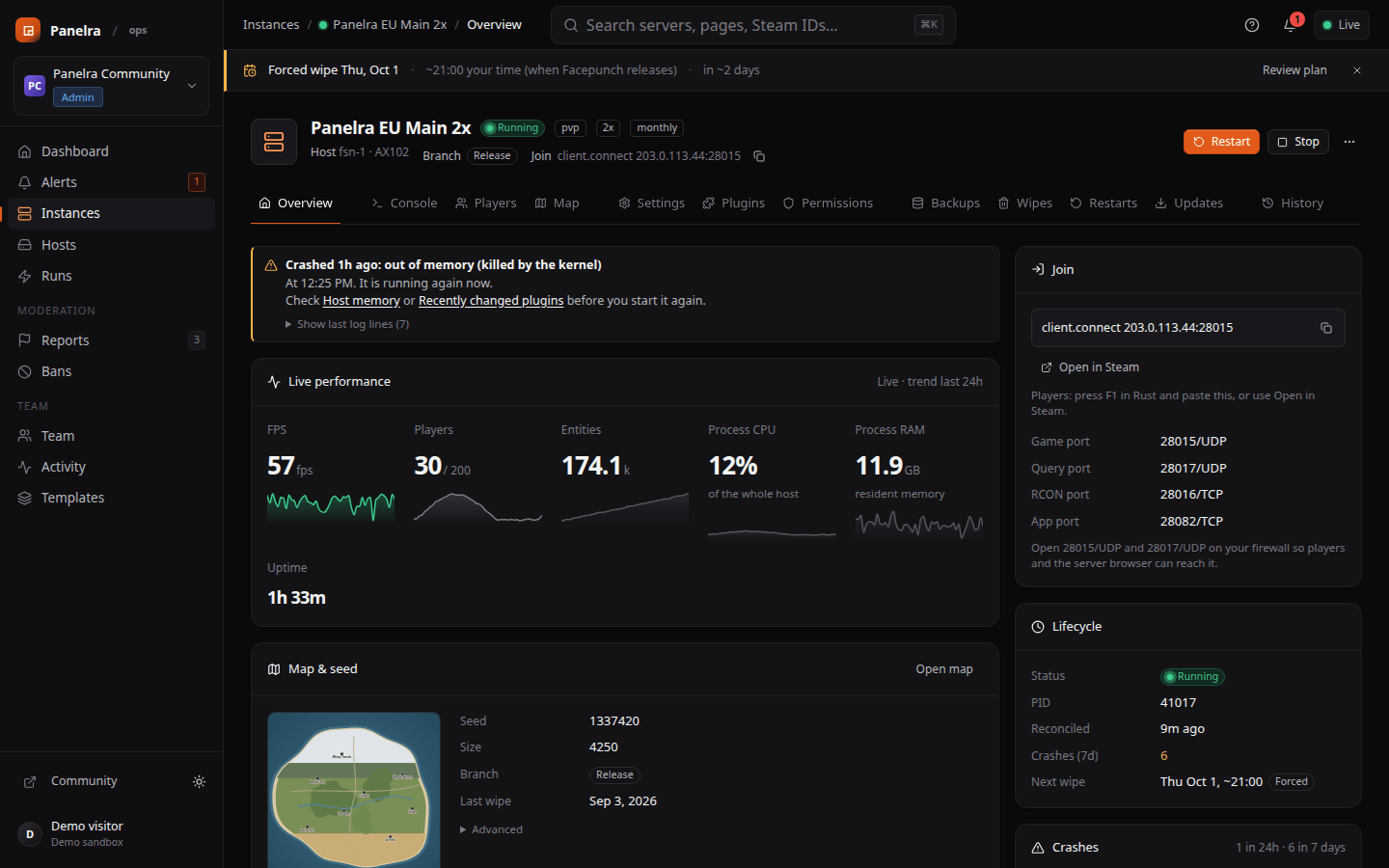This screenshot has width=1389, height=868.
Task: Copy client.connect address in Join panel
Action: (x=1326, y=328)
